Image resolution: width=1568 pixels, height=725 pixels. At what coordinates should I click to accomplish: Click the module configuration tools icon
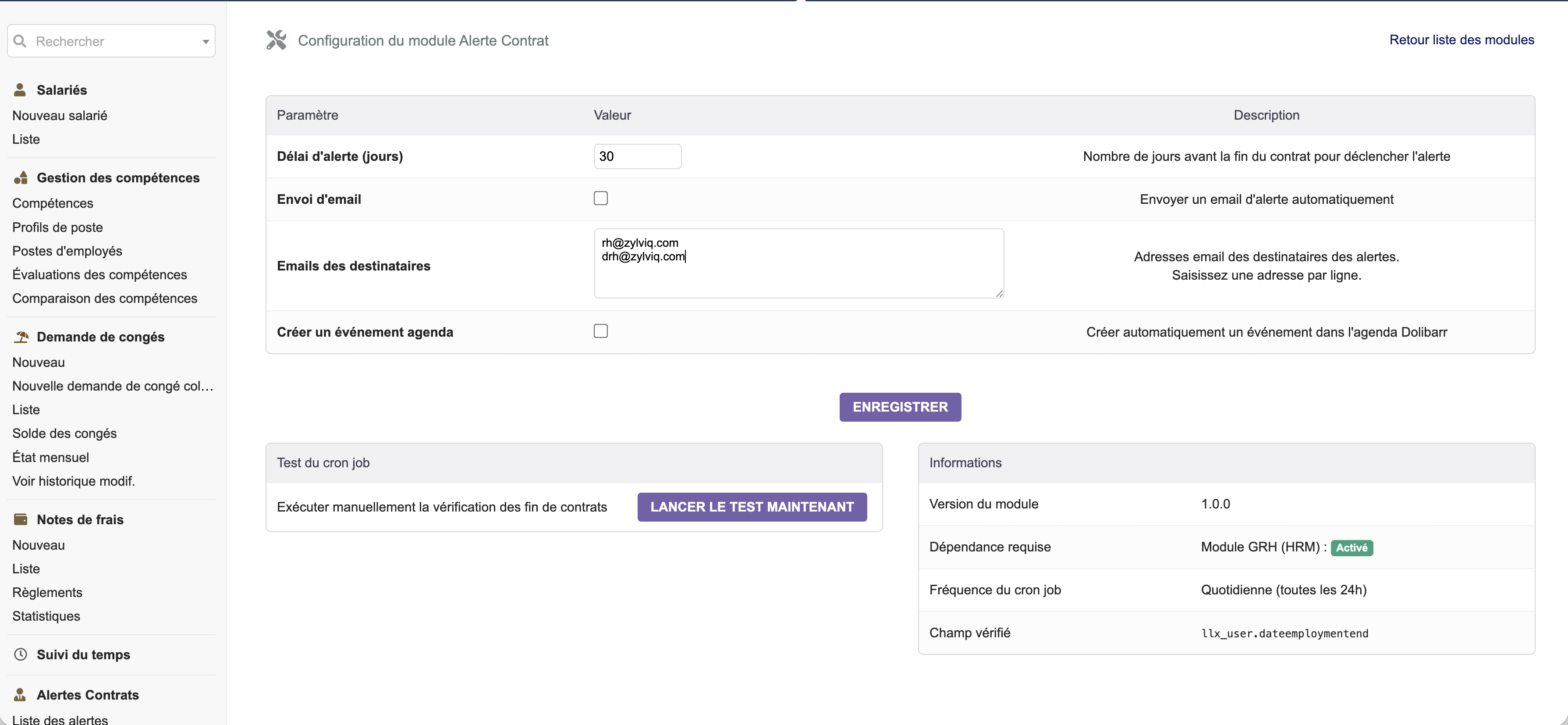[277, 40]
